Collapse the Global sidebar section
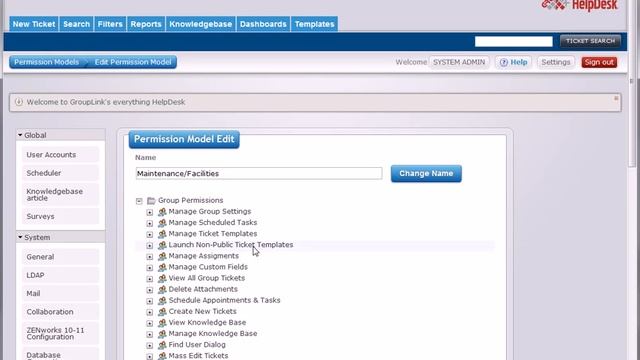The width and height of the screenshot is (640, 360). pos(20,135)
